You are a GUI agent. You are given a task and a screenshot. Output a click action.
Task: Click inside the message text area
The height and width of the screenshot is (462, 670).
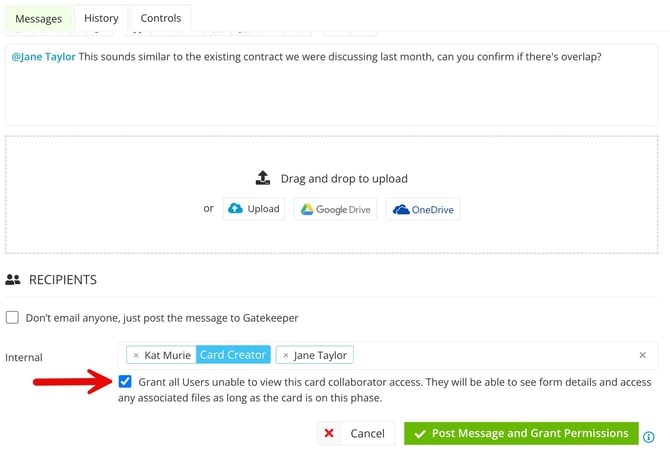point(330,95)
